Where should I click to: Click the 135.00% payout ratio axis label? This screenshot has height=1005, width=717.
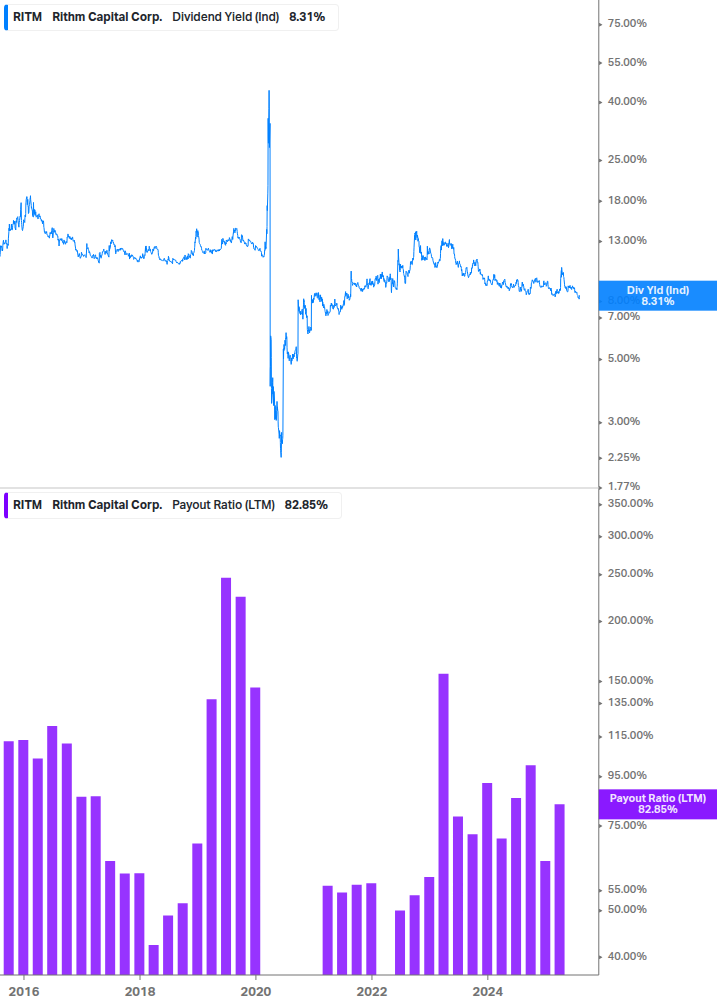pos(630,702)
